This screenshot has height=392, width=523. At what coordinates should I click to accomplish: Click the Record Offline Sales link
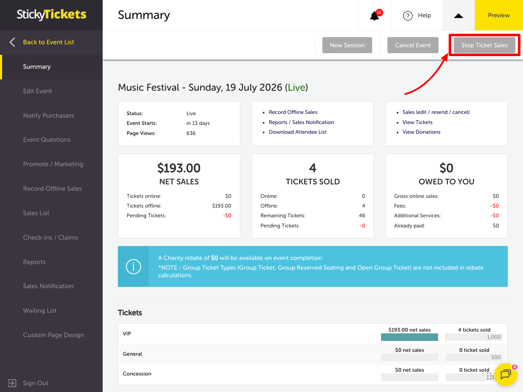click(293, 112)
